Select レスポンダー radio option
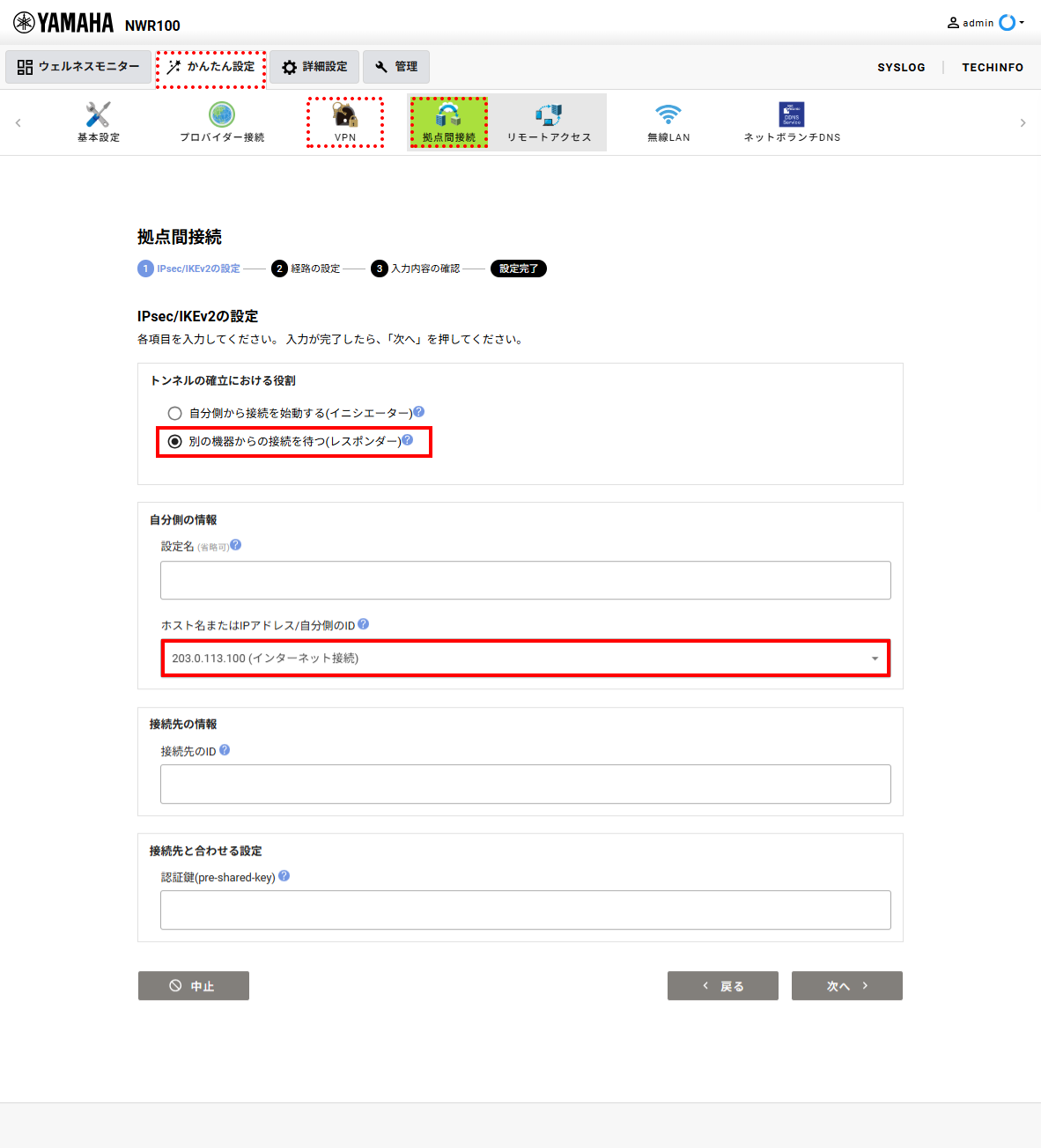1041x1148 pixels. [x=175, y=441]
